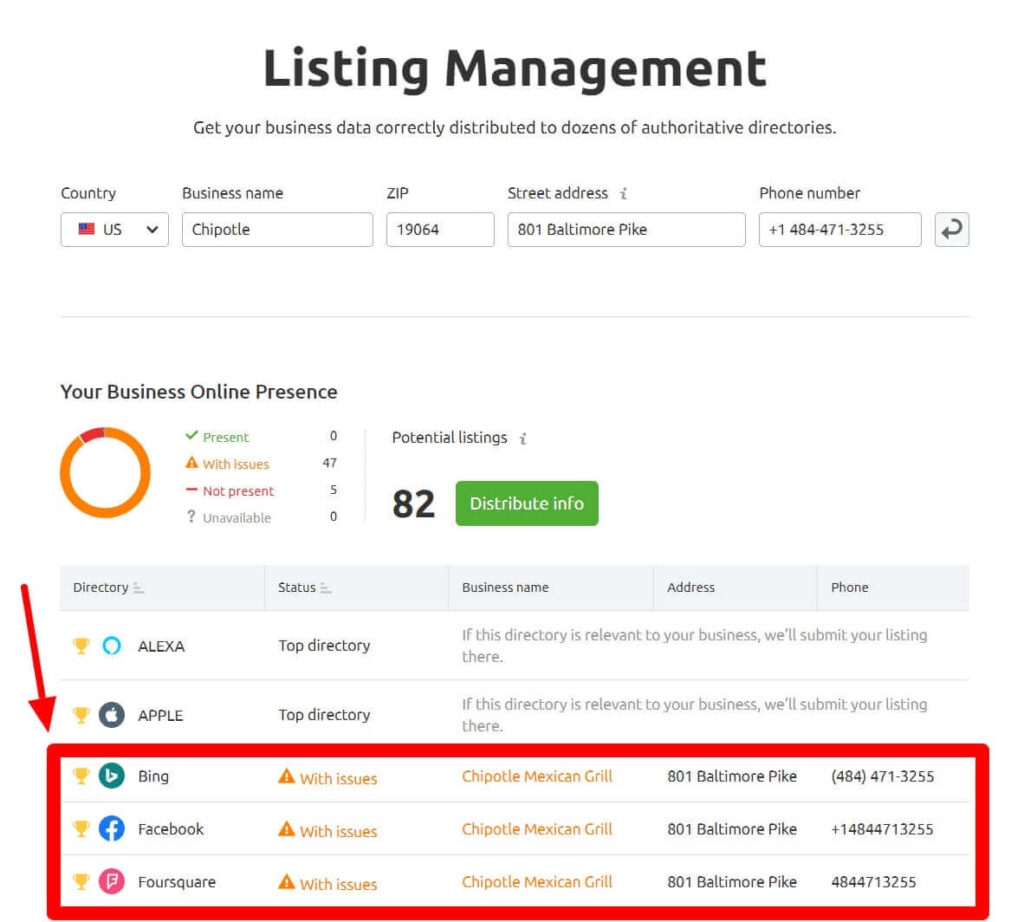Screen dimensions: 1024x922
Task: Click the Present legend label
Action: [225, 437]
